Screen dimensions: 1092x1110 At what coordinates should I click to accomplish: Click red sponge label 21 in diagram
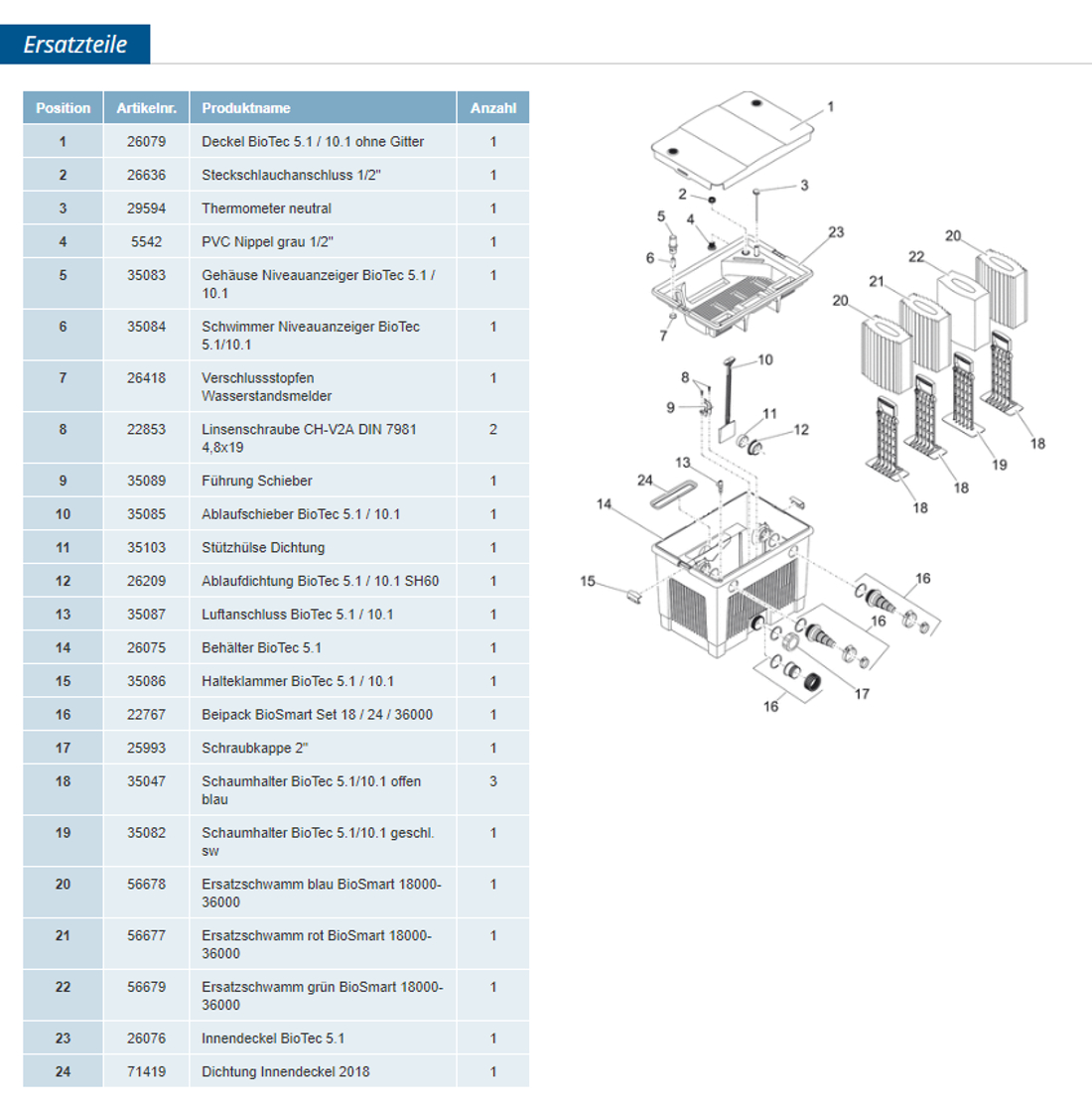click(x=877, y=282)
